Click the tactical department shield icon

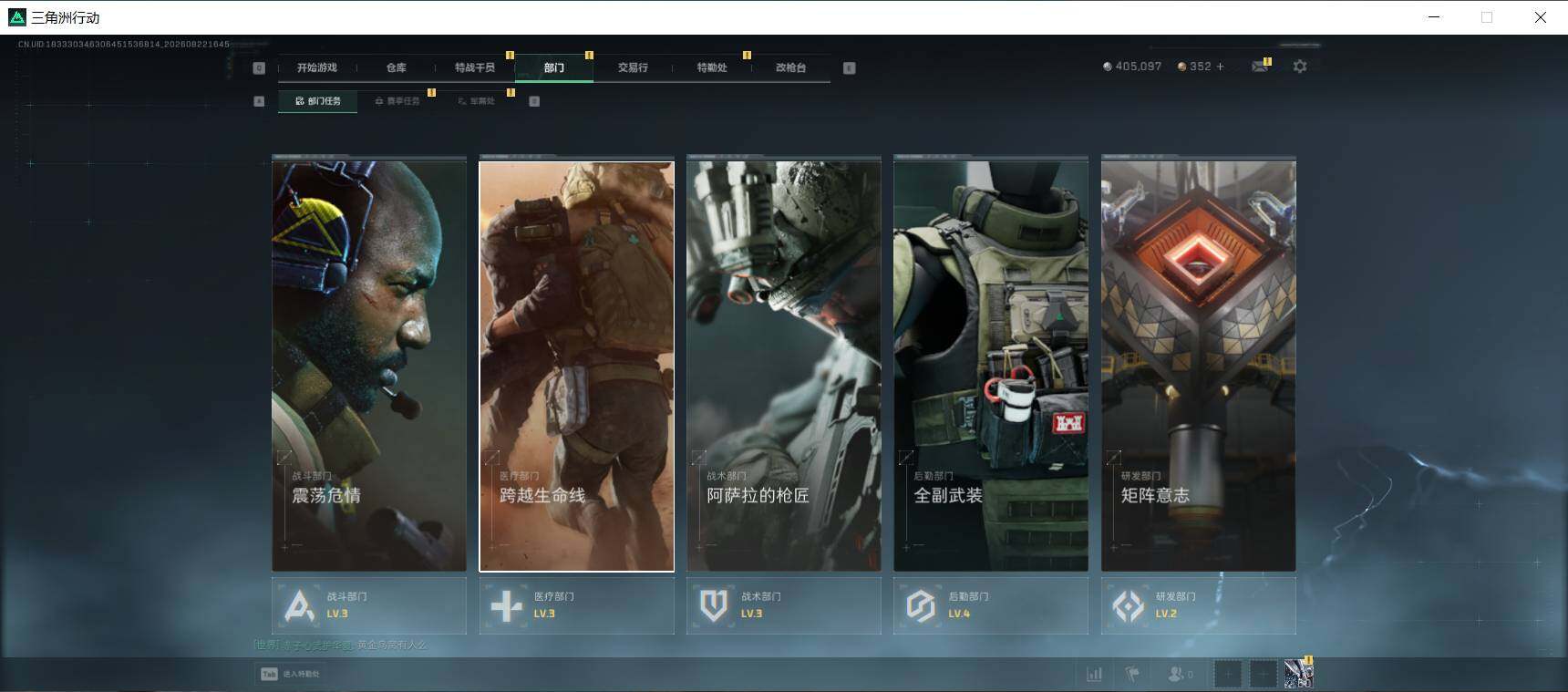click(x=714, y=605)
